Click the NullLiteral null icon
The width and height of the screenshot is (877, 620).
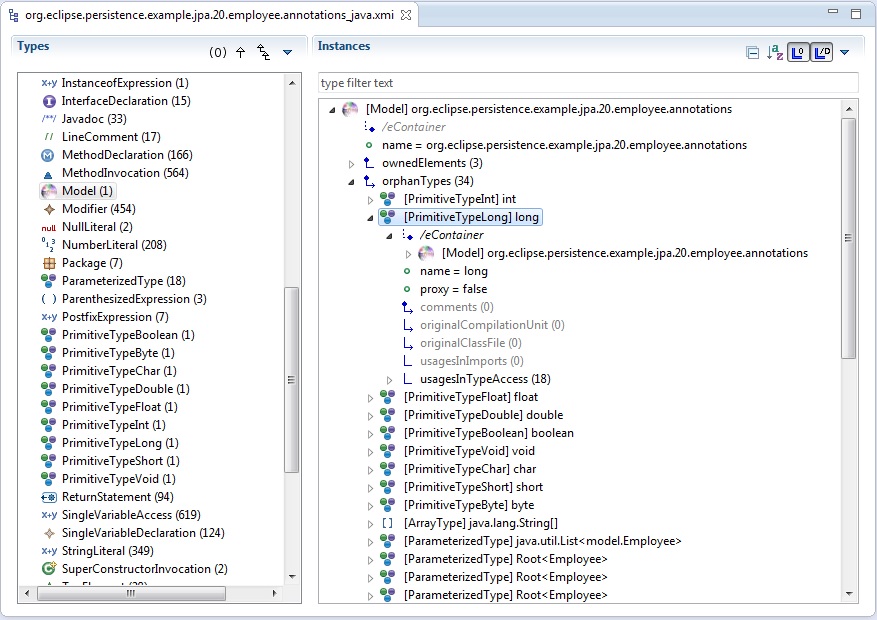tap(49, 228)
